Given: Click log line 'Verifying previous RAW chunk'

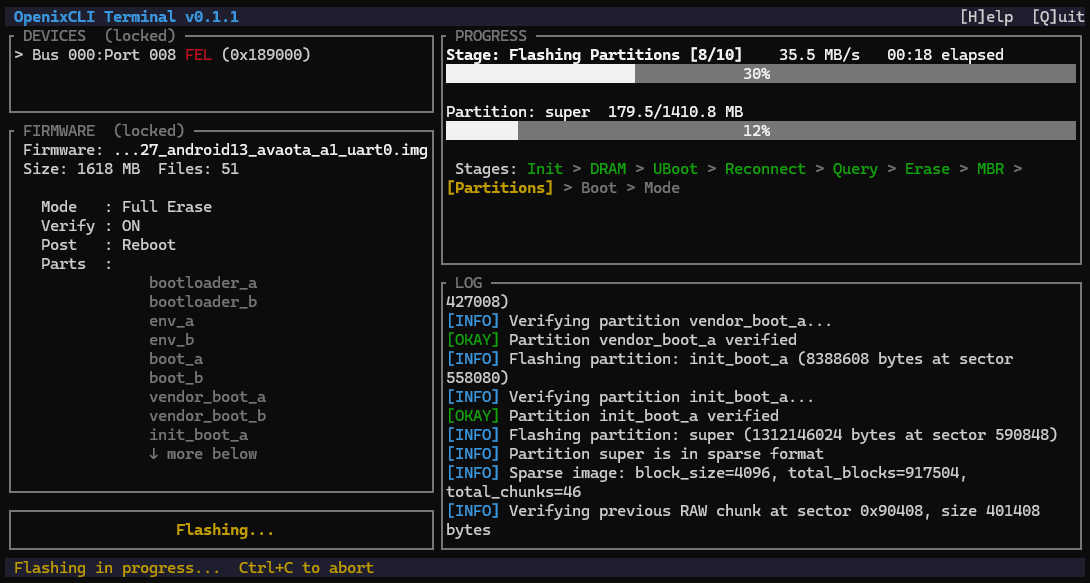Looking at the screenshot, I should (742, 520).
